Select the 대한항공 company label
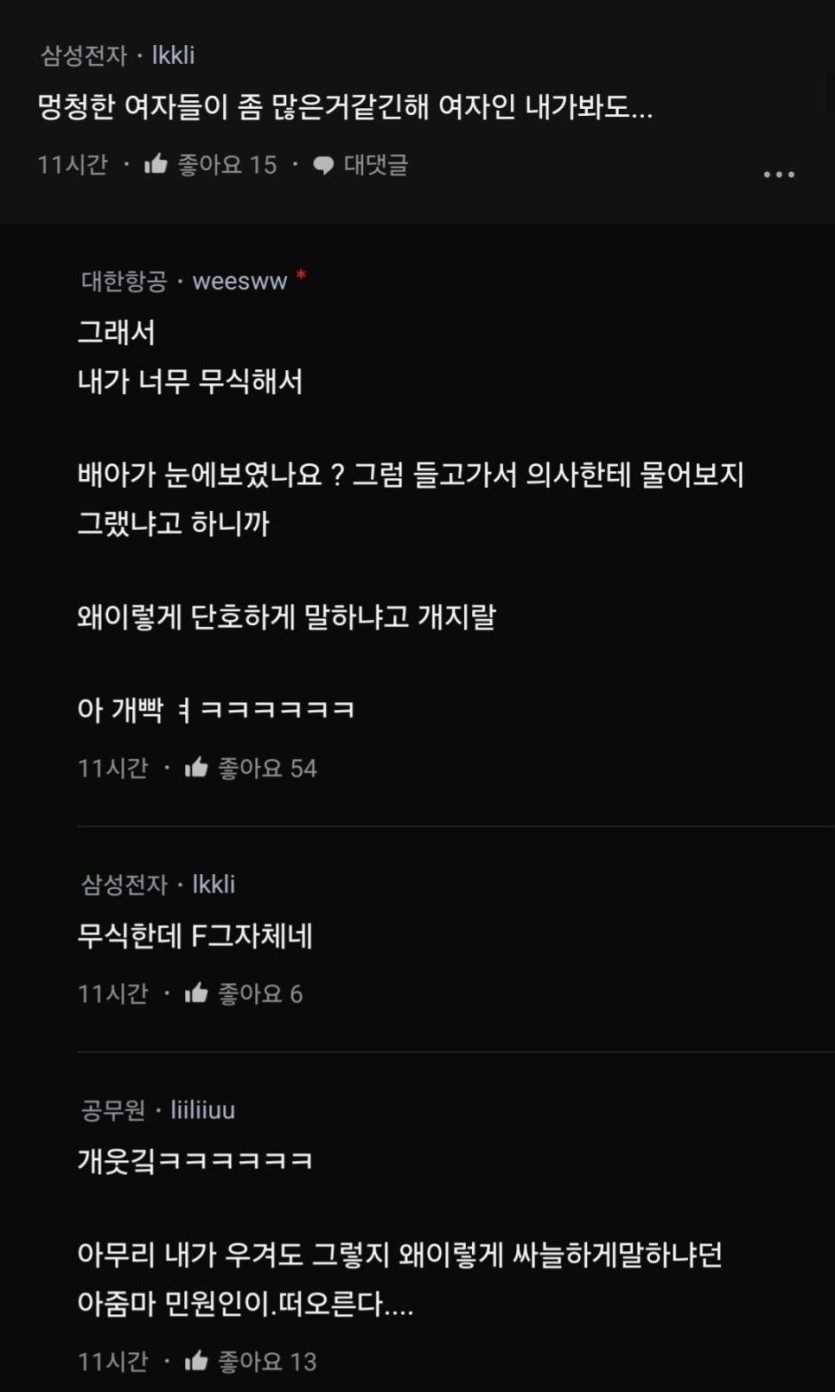Screen dimensions: 835x1392 [124, 282]
